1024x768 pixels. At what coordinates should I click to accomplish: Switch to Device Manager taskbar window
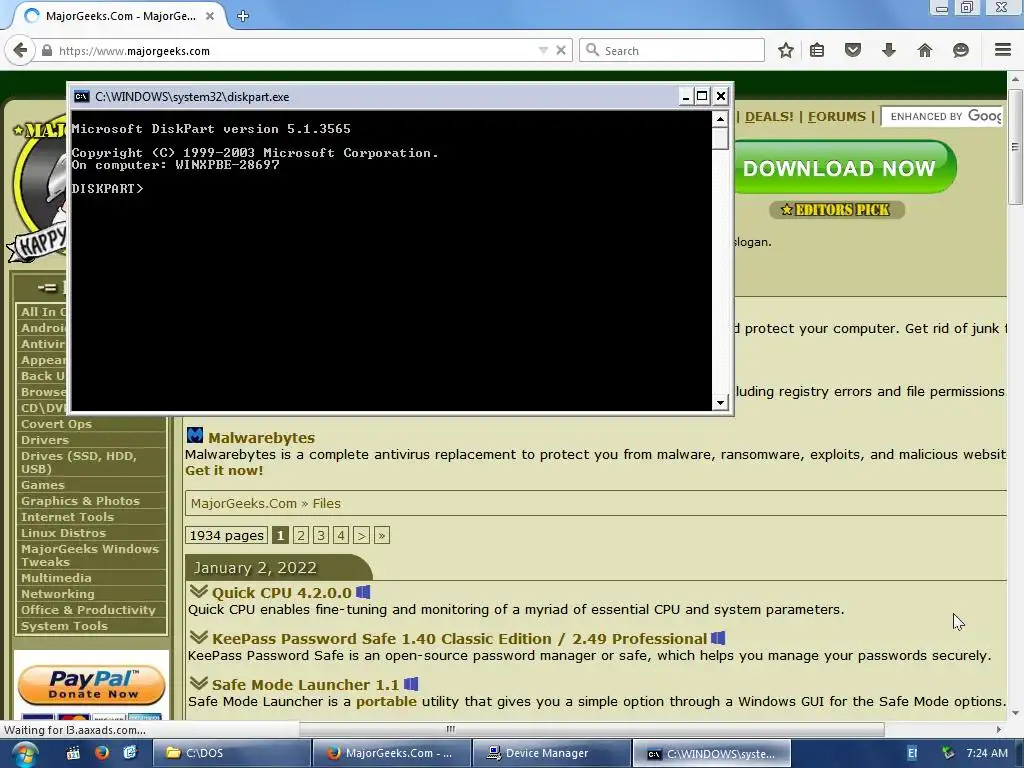550,753
